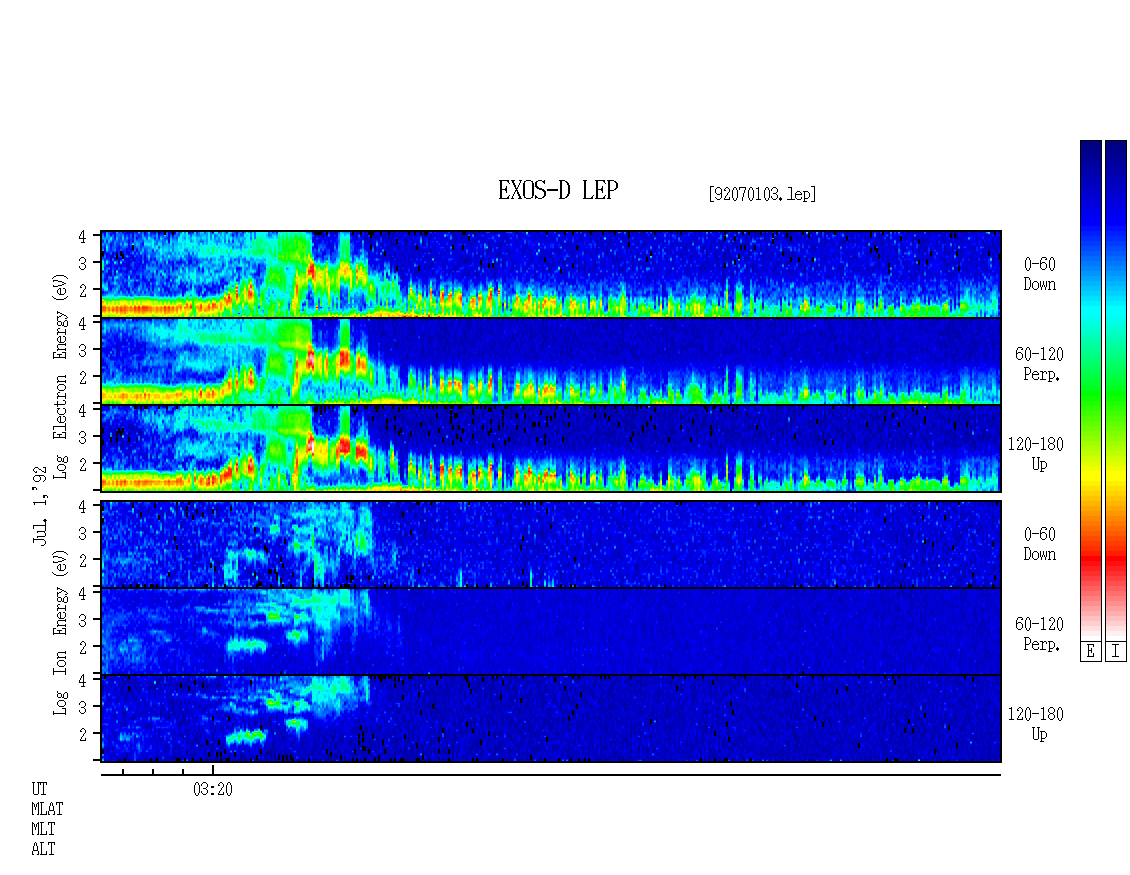
Task: Click the [92070103.lep] filename label
Action: (x=762, y=194)
